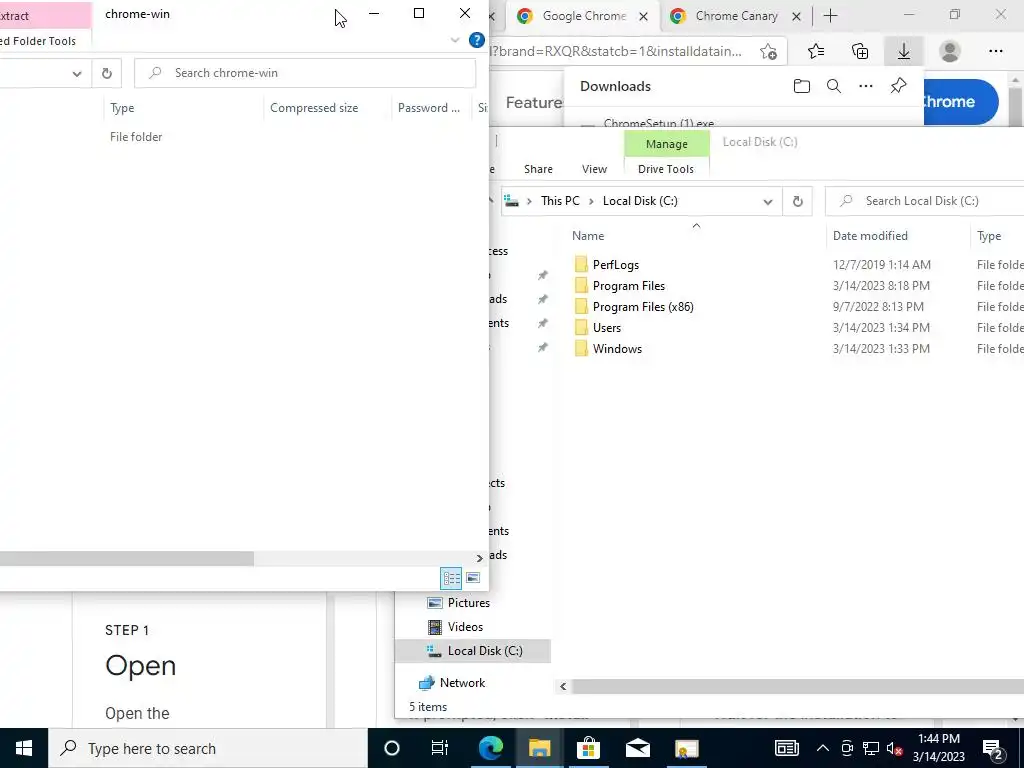Open Microsoft Edge from taskbar
The image size is (1024, 768).
490,748
